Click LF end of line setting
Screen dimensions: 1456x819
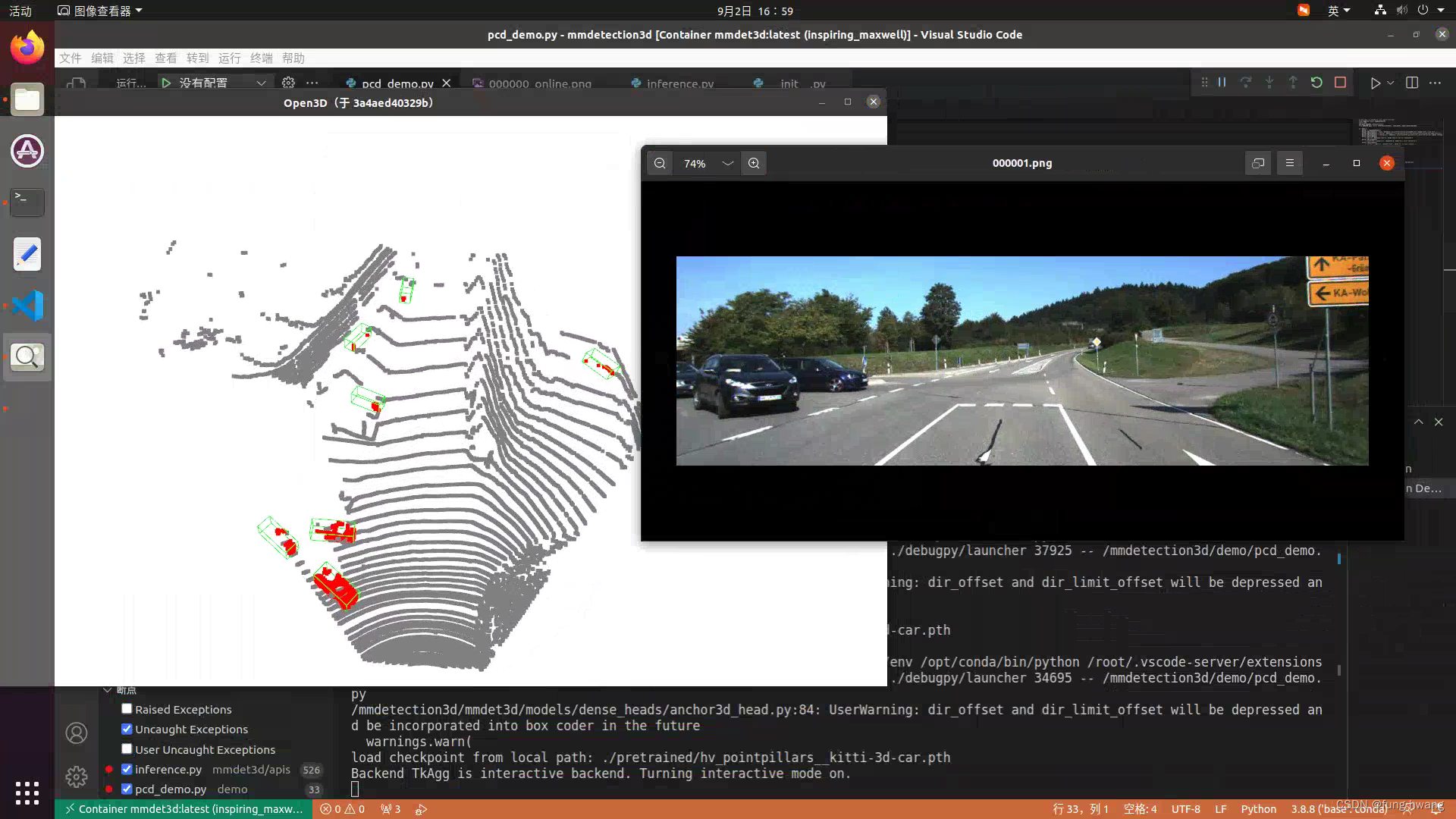point(1221,809)
